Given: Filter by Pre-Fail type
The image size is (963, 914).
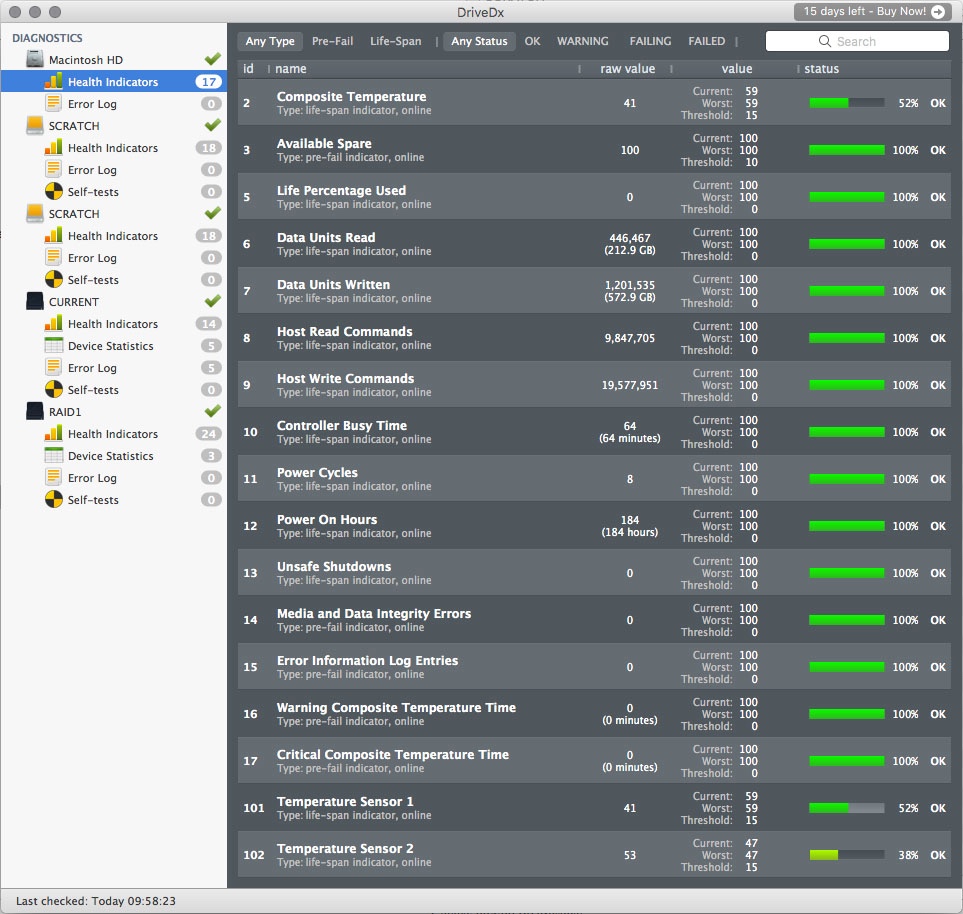Looking at the screenshot, I should [x=332, y=41].
